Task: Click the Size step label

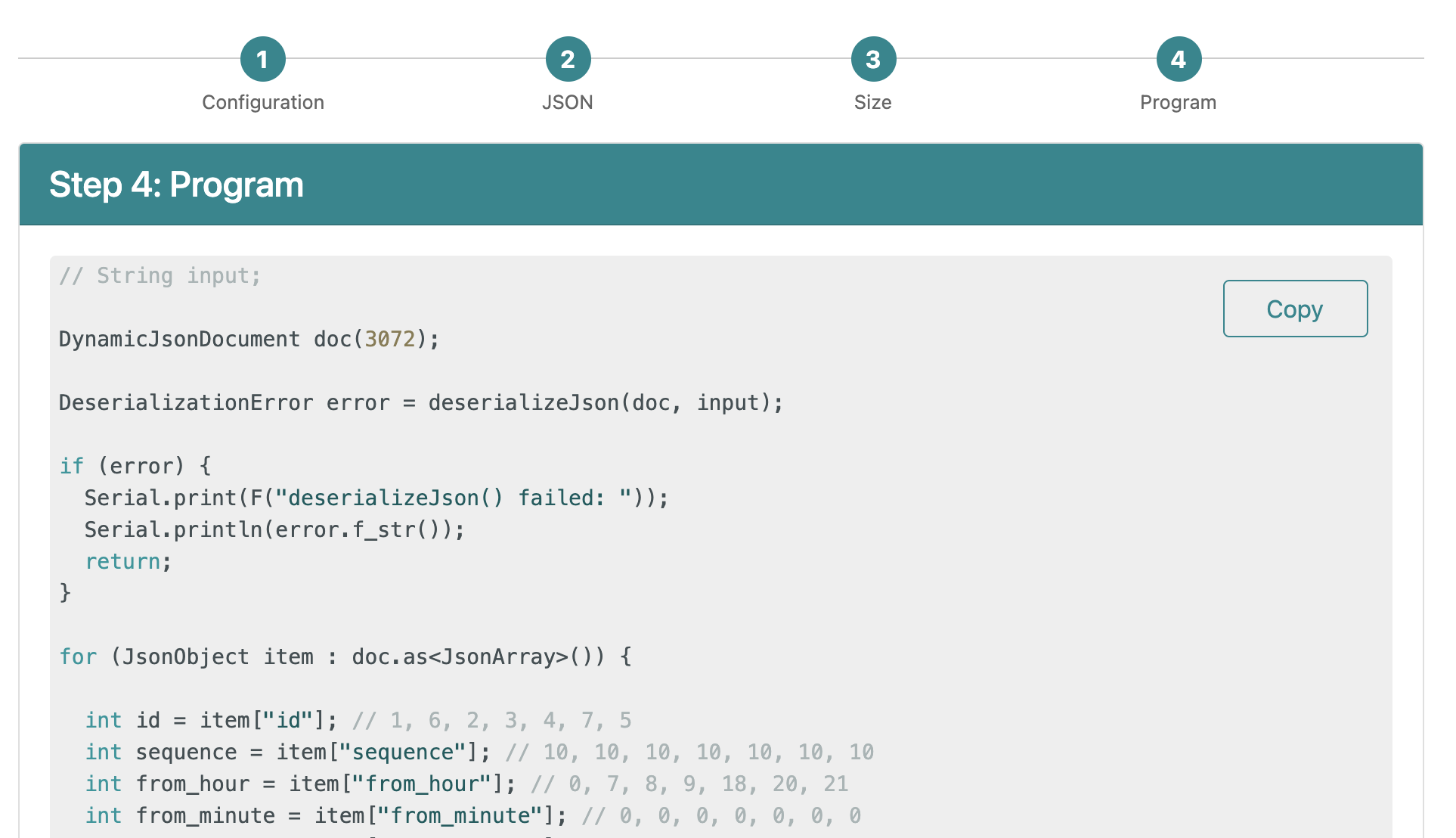Action: click(x=873, y=102)
